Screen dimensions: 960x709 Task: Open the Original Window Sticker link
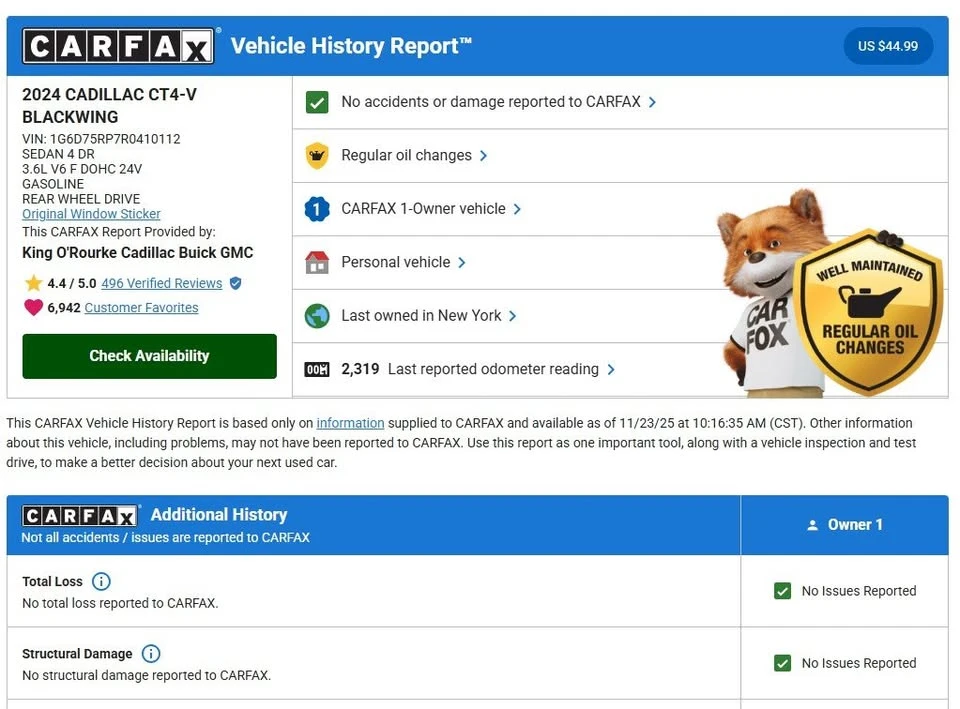tap(91, 214)
